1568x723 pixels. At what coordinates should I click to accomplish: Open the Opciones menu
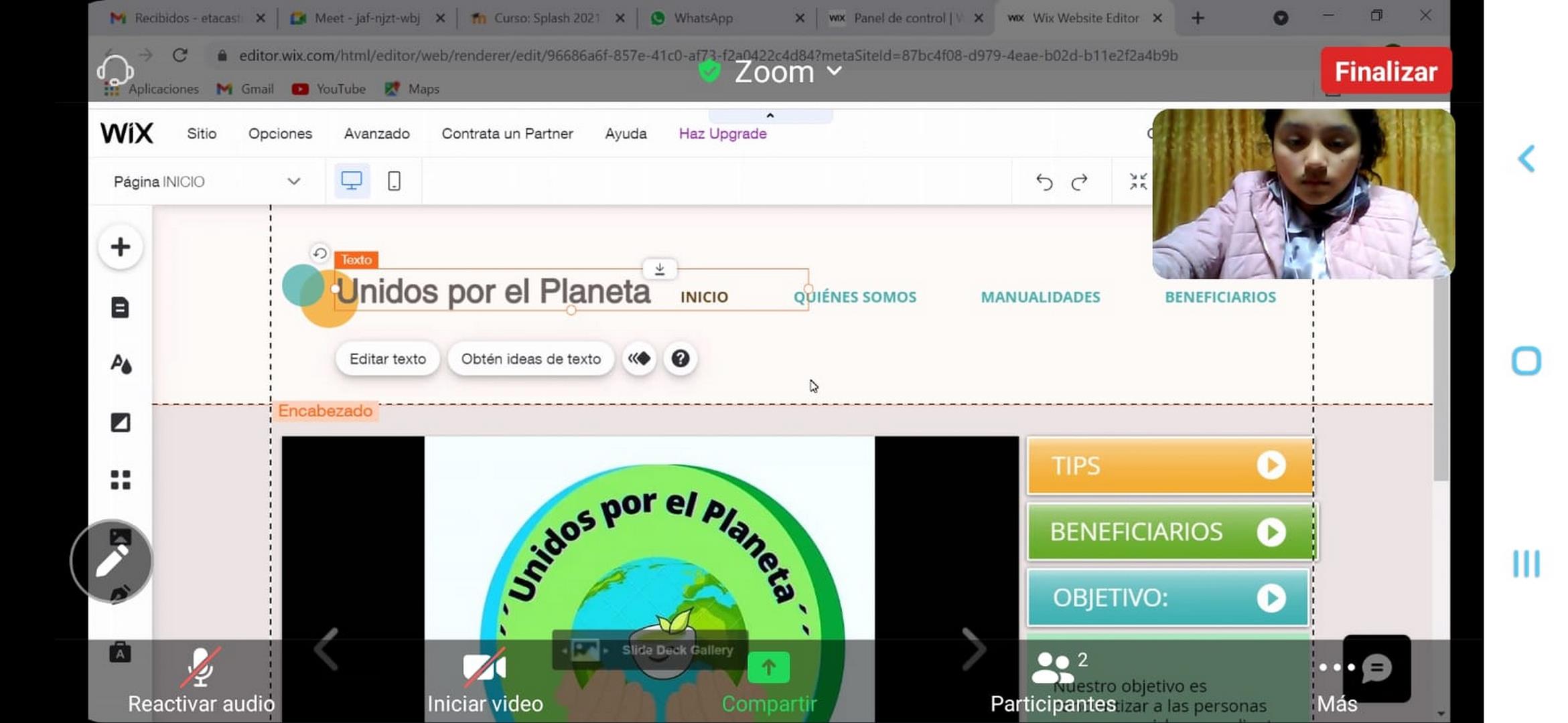click(280, 133)
